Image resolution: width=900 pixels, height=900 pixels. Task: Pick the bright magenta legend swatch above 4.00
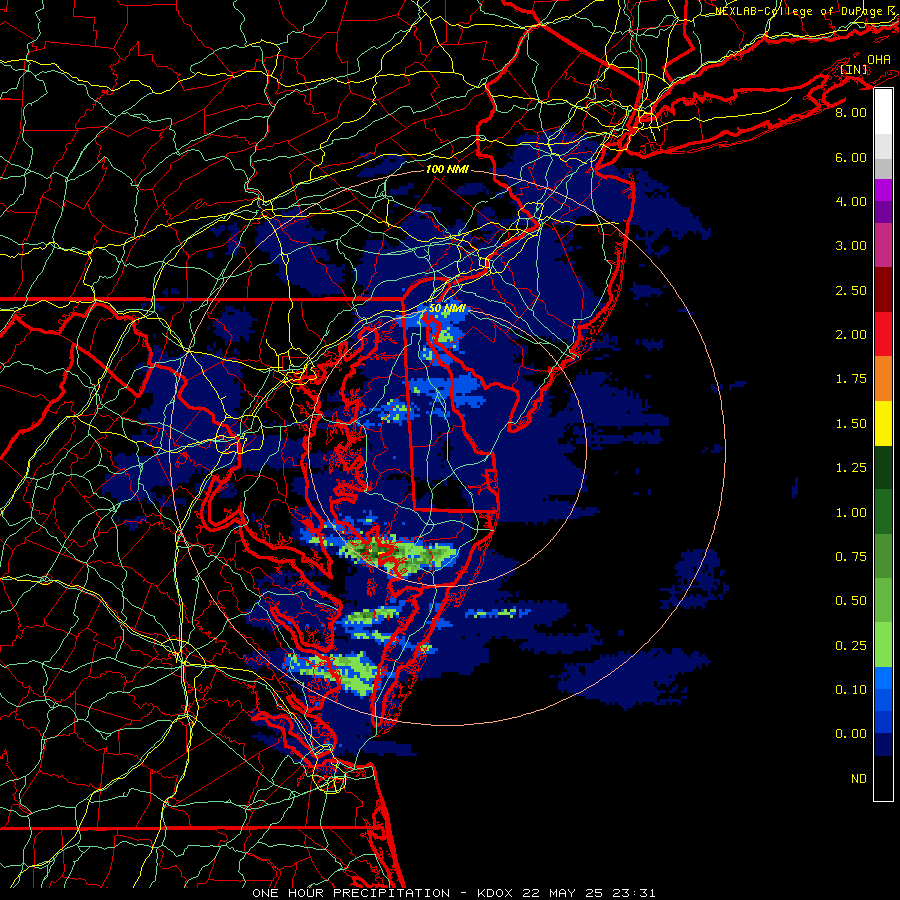[x=883, y=190]
